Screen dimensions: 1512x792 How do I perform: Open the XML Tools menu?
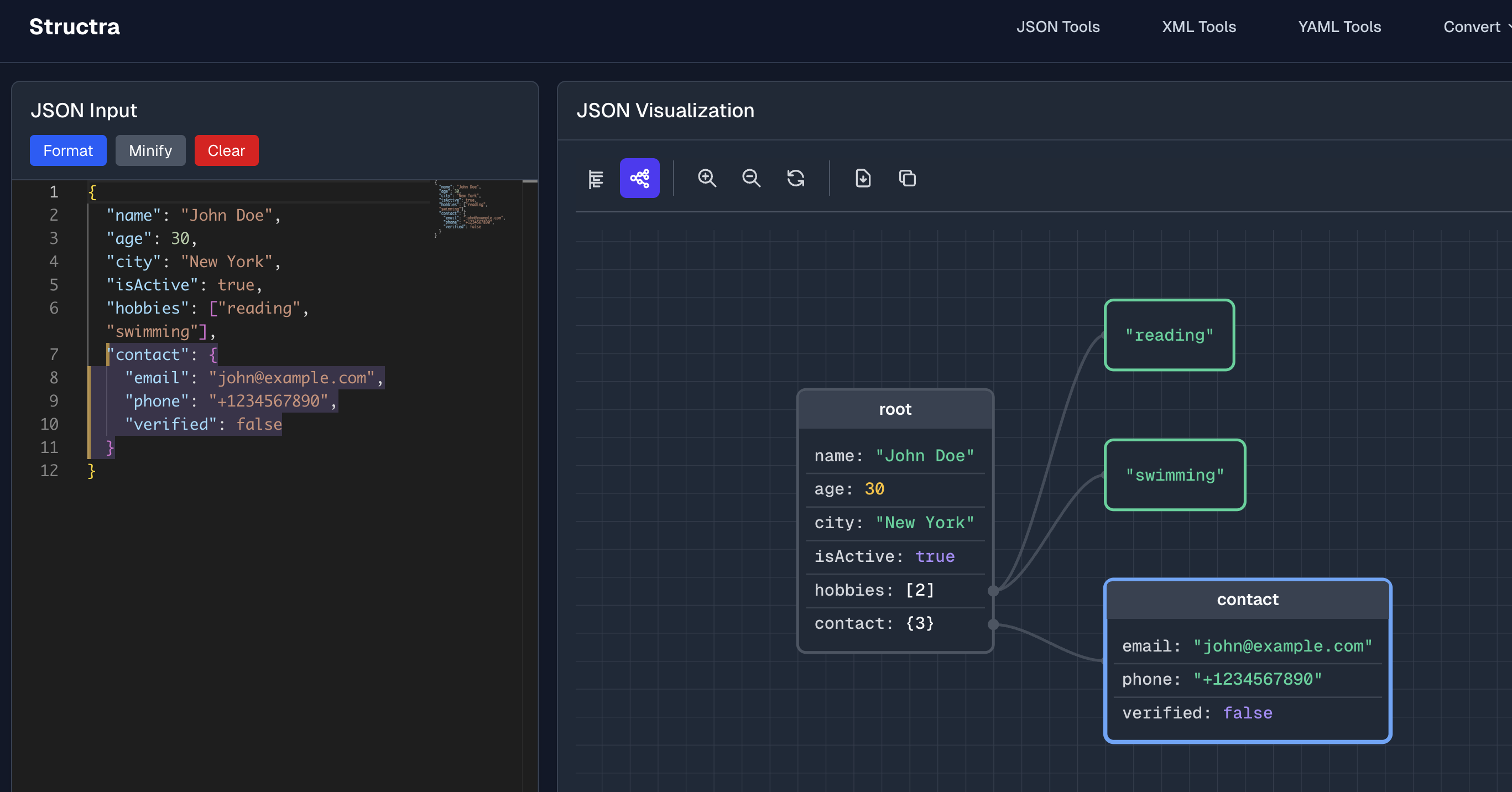pyautogui.click(x=1198, y=27)
